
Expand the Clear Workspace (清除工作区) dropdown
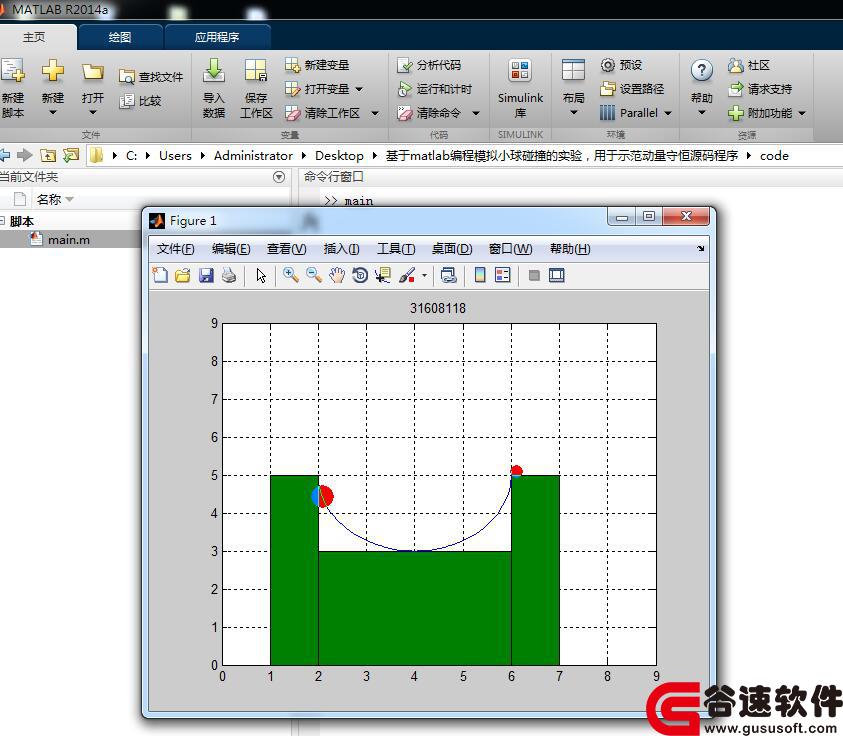coord(375,113)
